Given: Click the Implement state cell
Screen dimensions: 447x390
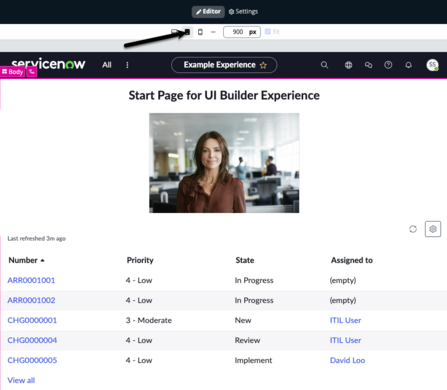Looking at the screenshot, I should [253, 360].
